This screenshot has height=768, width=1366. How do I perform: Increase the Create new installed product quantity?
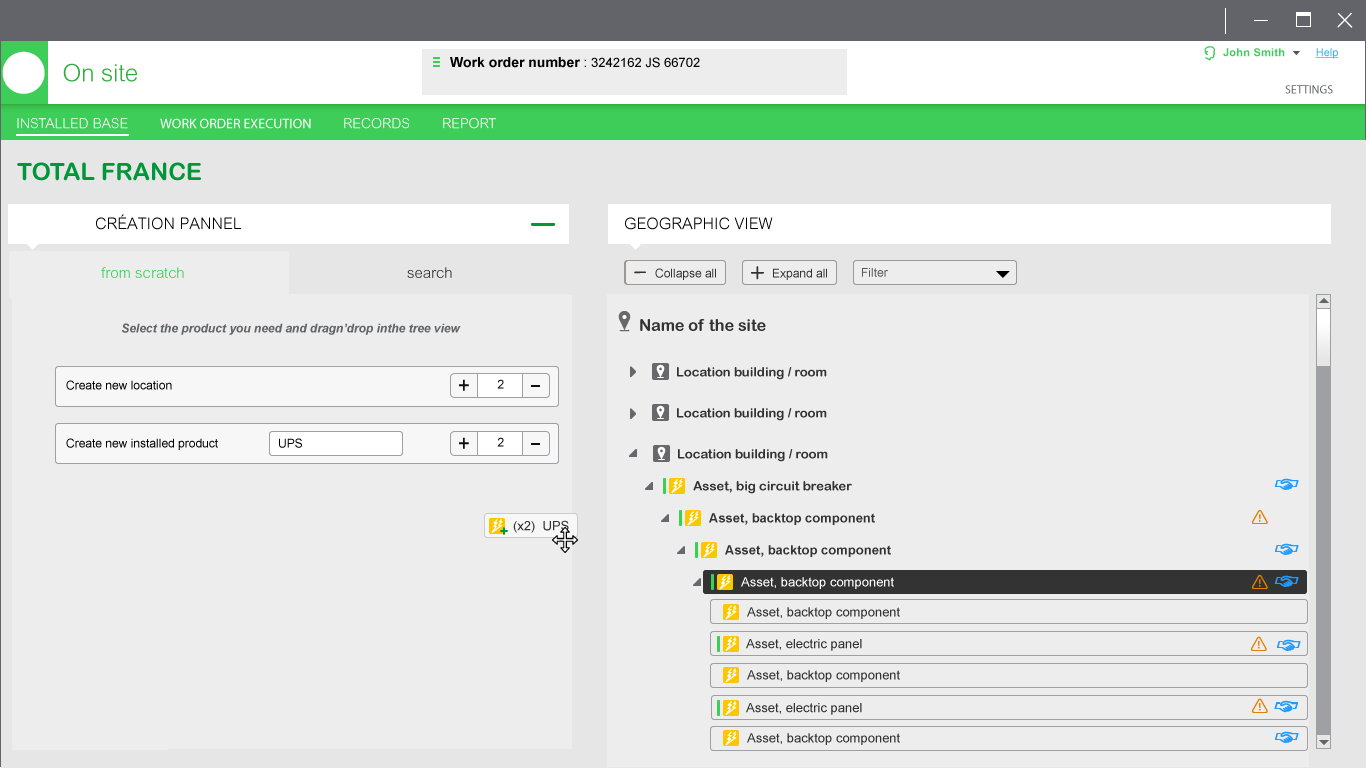[464, 444]
